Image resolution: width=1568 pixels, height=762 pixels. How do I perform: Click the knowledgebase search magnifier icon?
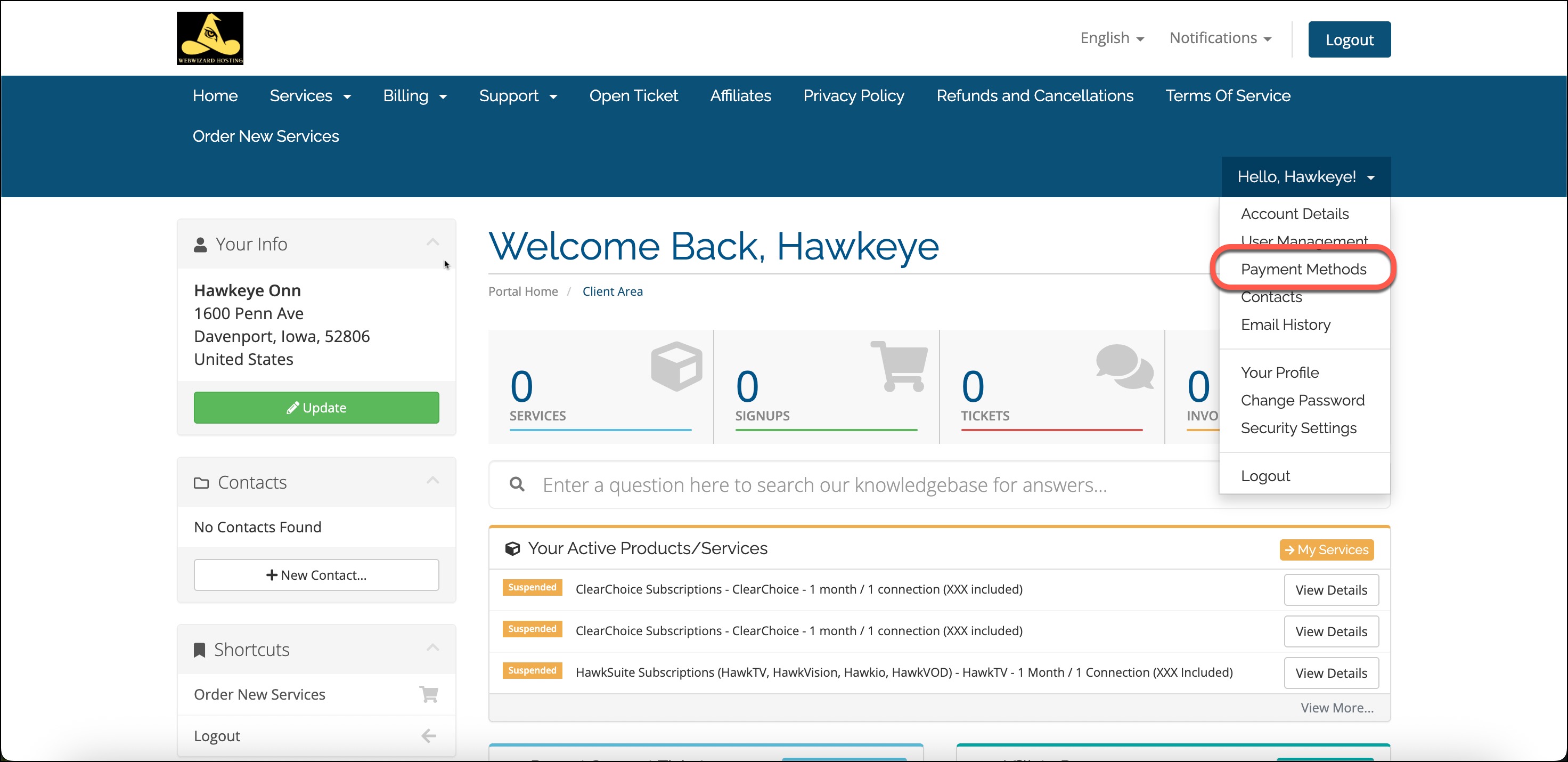pos(517,484)
